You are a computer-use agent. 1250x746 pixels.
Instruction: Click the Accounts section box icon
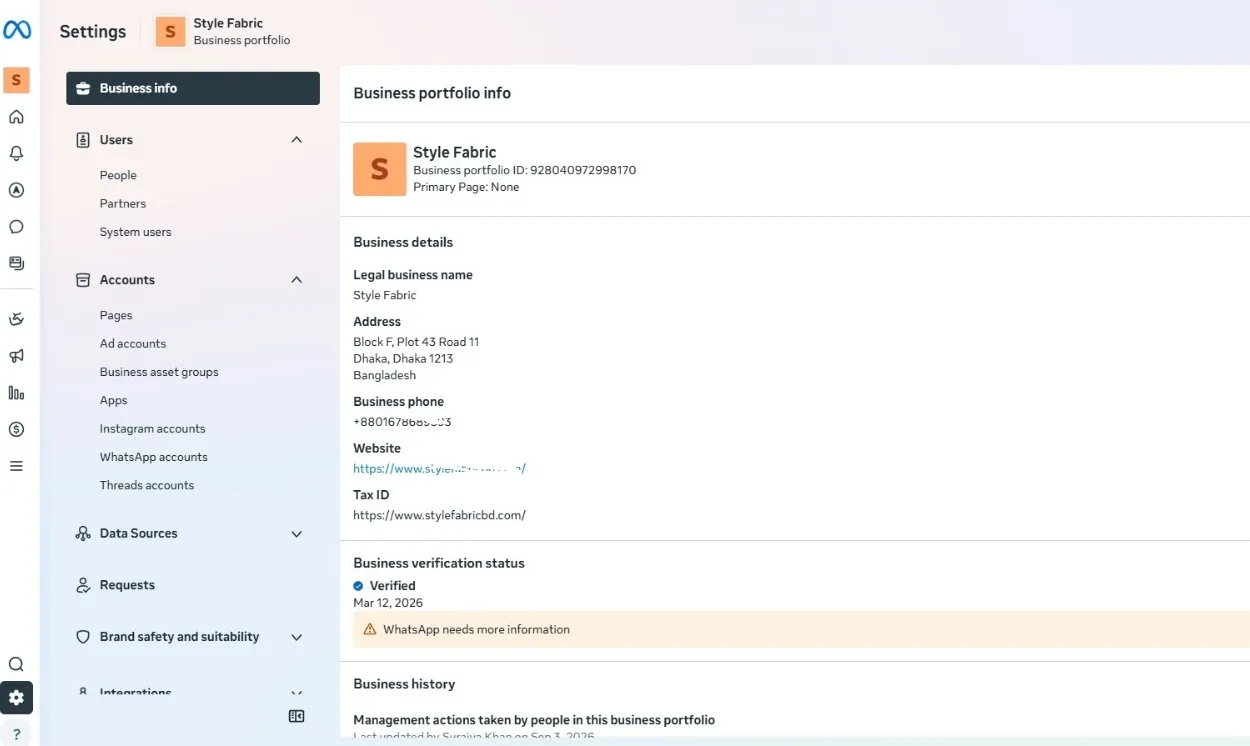click(x=83, y=280)
